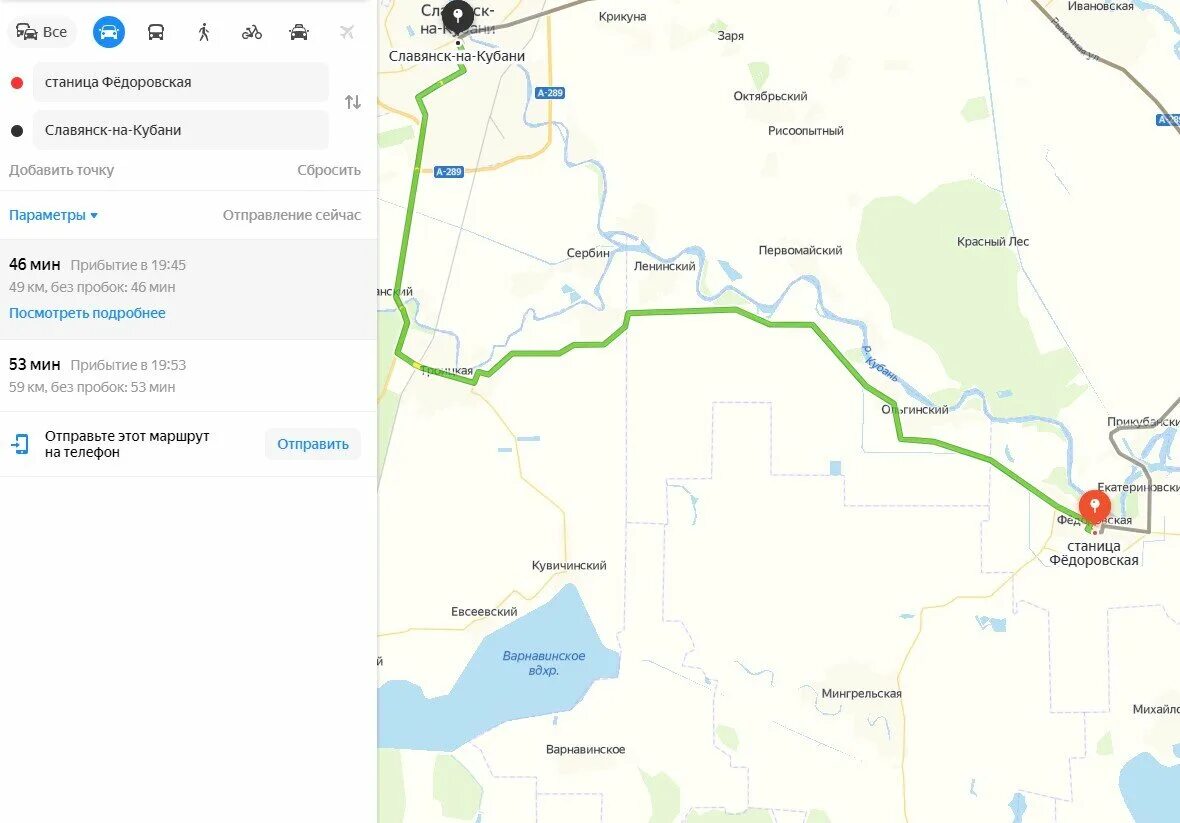Select the bus public transport icon

156,32
